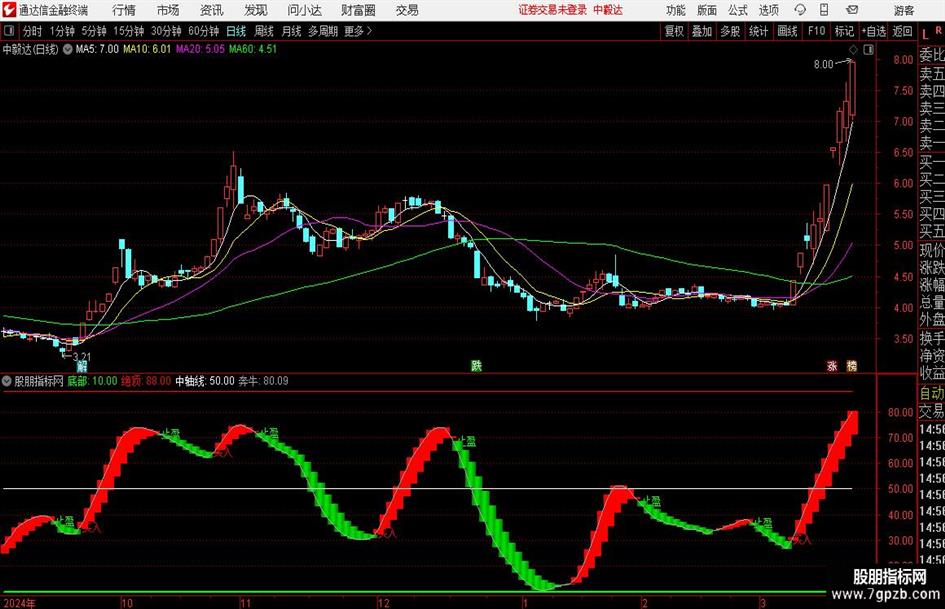The image size is (945, 609).
Task: Switch to 60分钟 period tab
Action: tap(204, 31)
